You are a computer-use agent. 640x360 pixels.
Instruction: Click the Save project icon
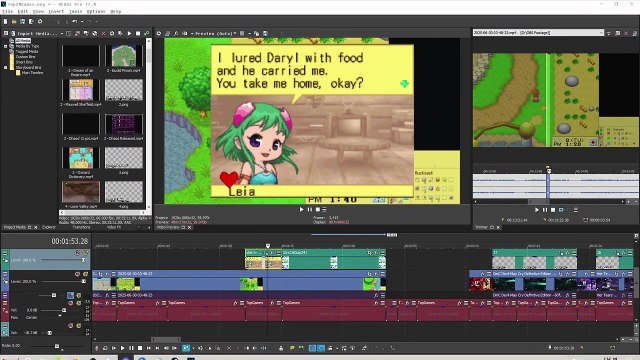(22, 22)
